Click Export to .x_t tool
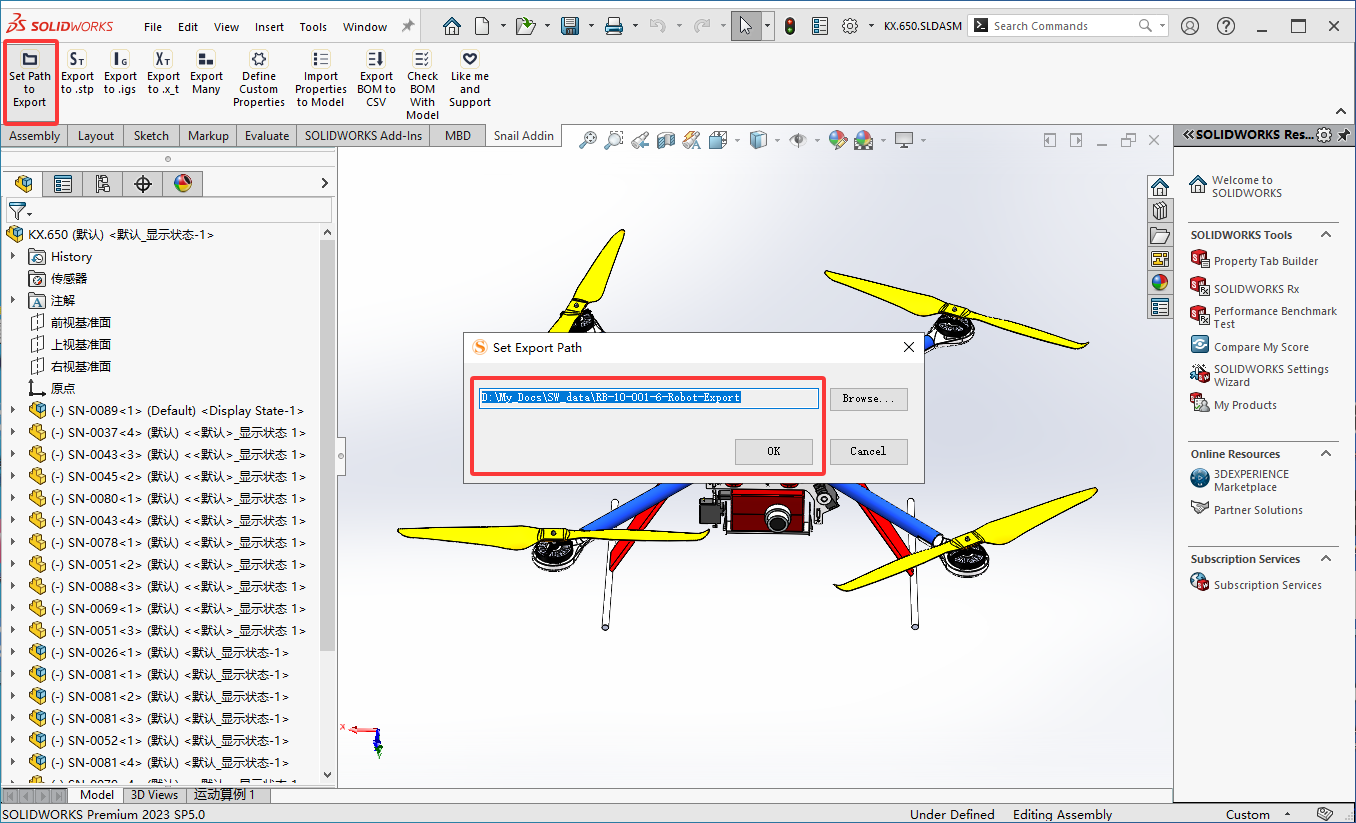1356x823 pixels. pos(163,75)
